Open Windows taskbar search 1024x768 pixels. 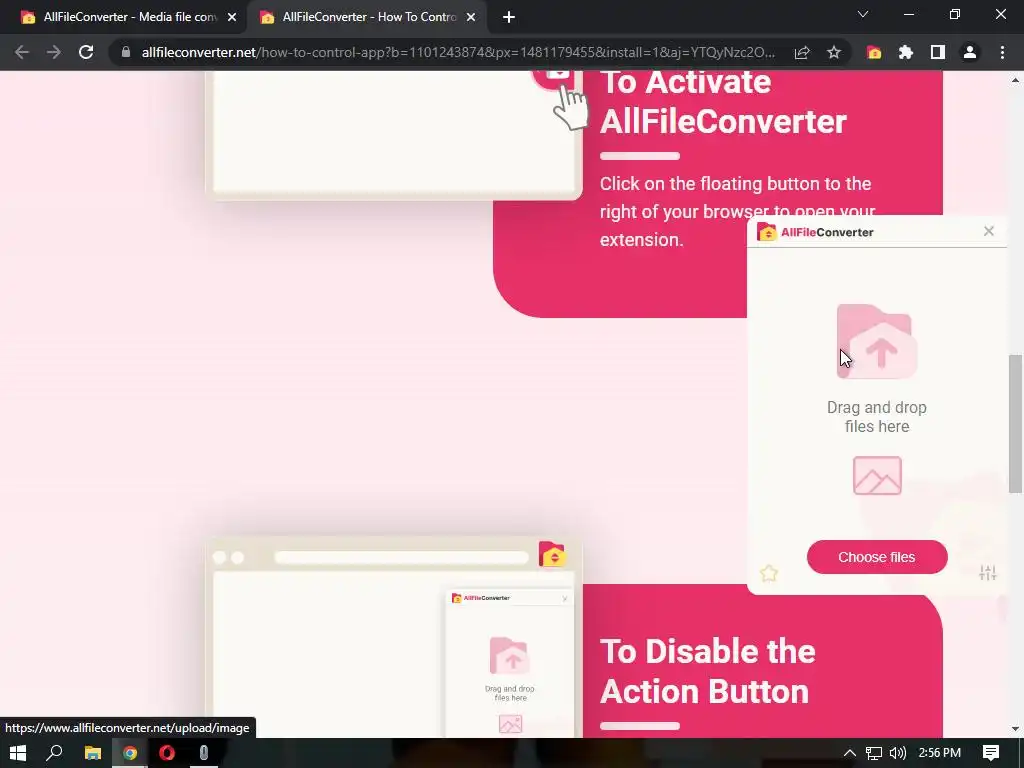coord(55,753)
